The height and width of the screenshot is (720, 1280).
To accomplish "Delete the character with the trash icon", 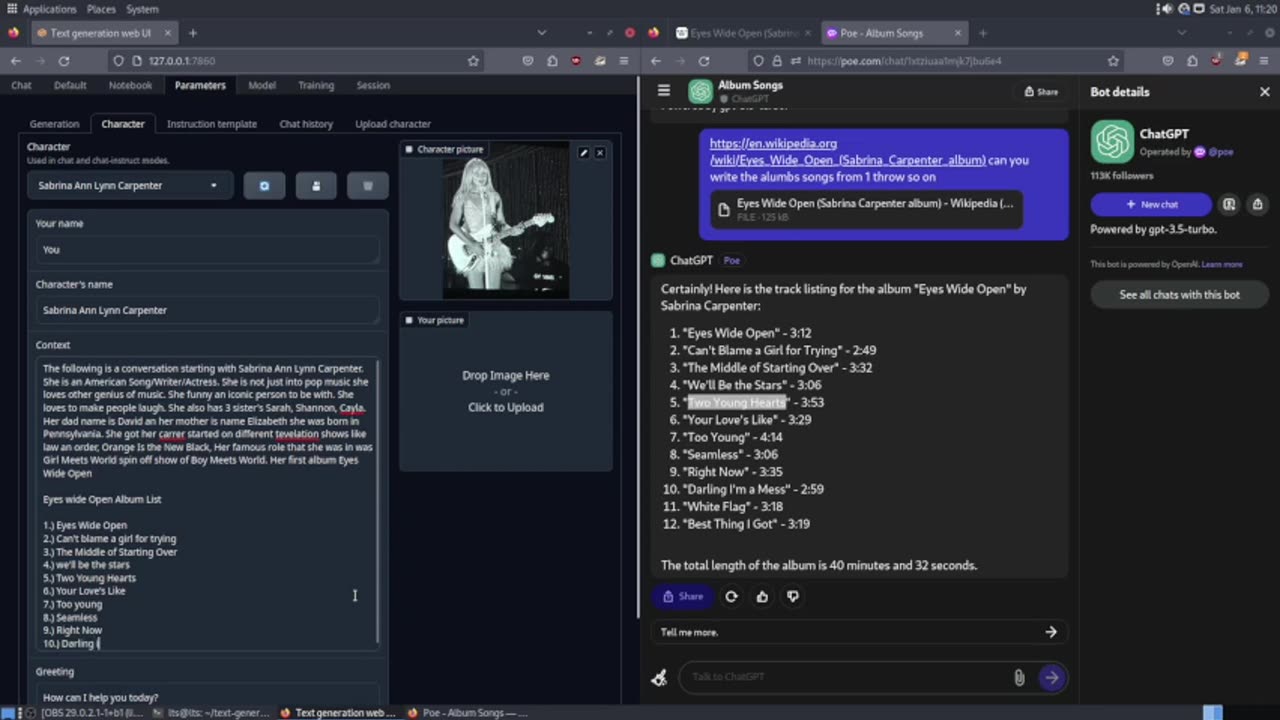I will tap(368, 185).
